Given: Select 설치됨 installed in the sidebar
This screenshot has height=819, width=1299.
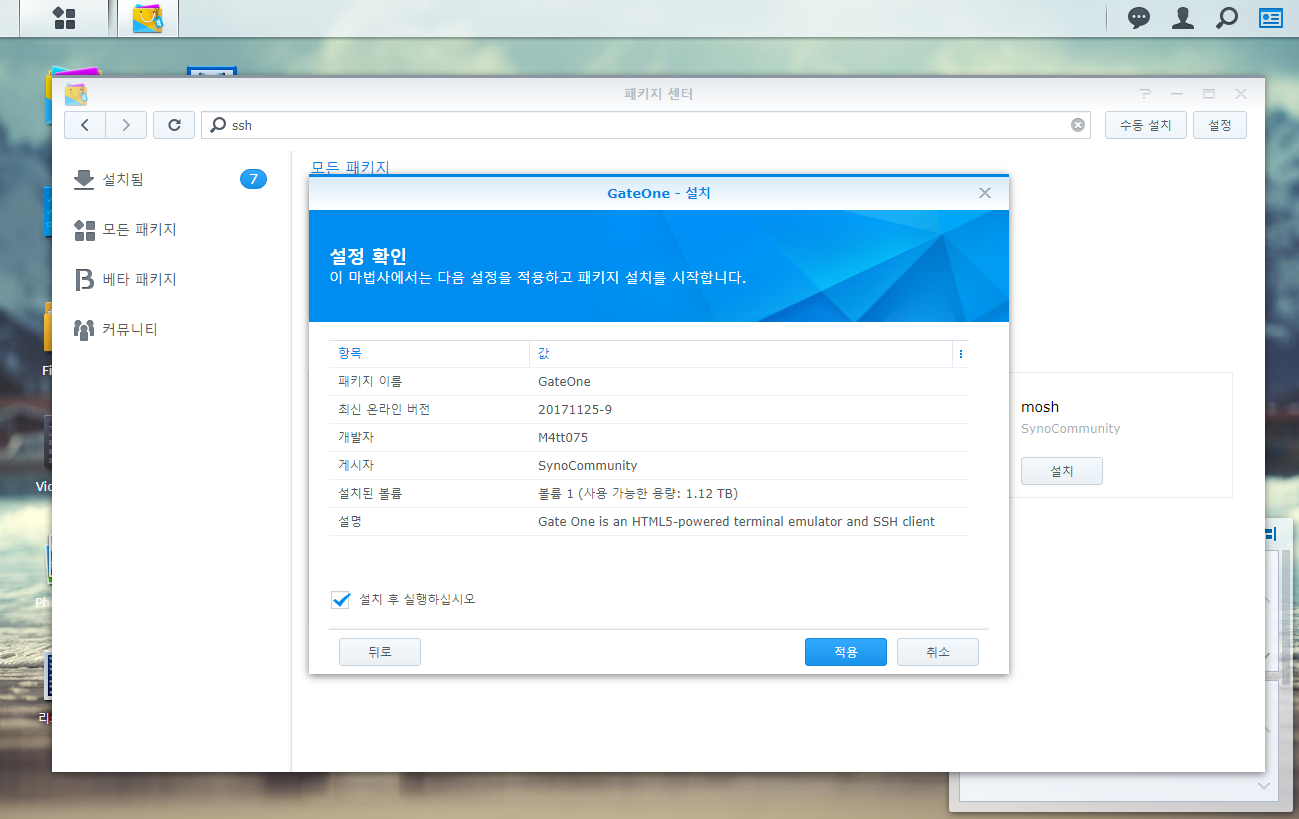Looking at the screenshot, I should coord(171,179).
